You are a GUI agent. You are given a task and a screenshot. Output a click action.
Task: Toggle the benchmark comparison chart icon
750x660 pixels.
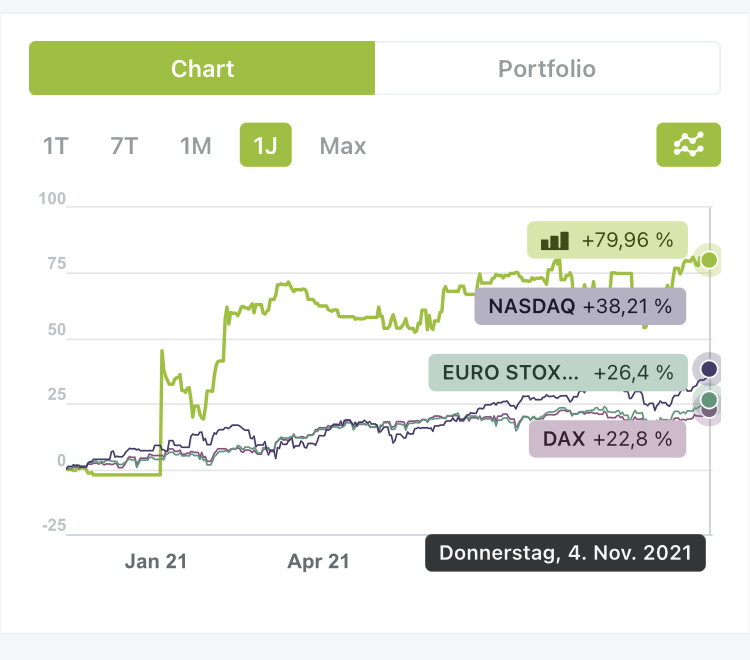[x=688, y=146]
